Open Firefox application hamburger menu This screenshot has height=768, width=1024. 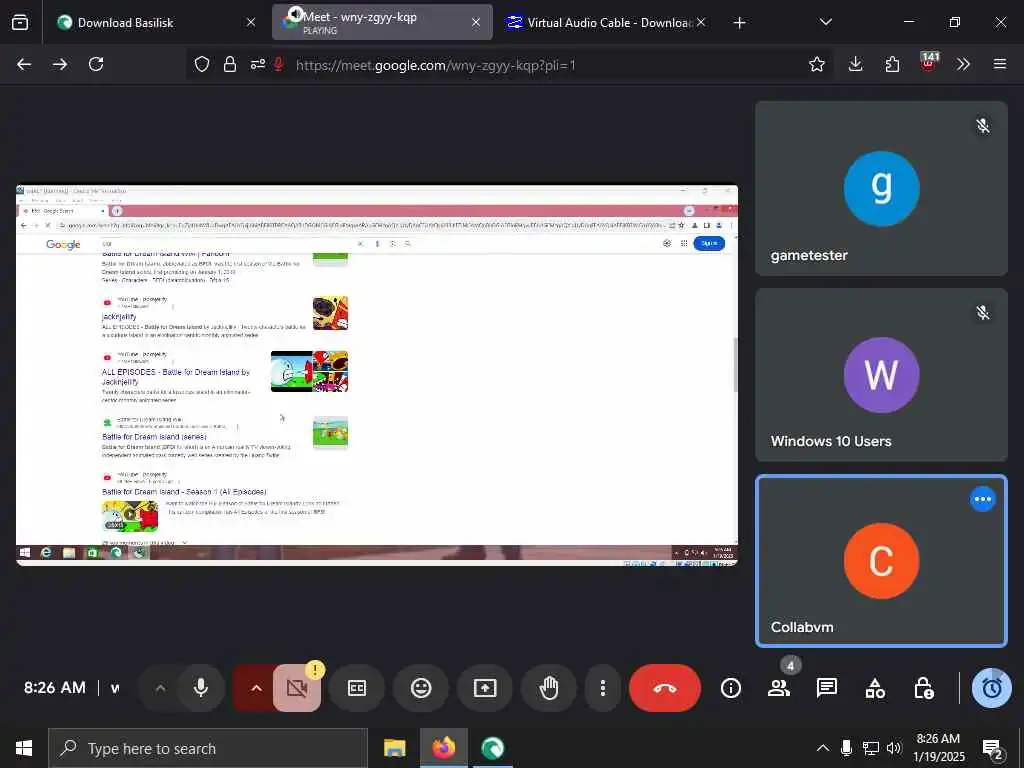(999, 64)
